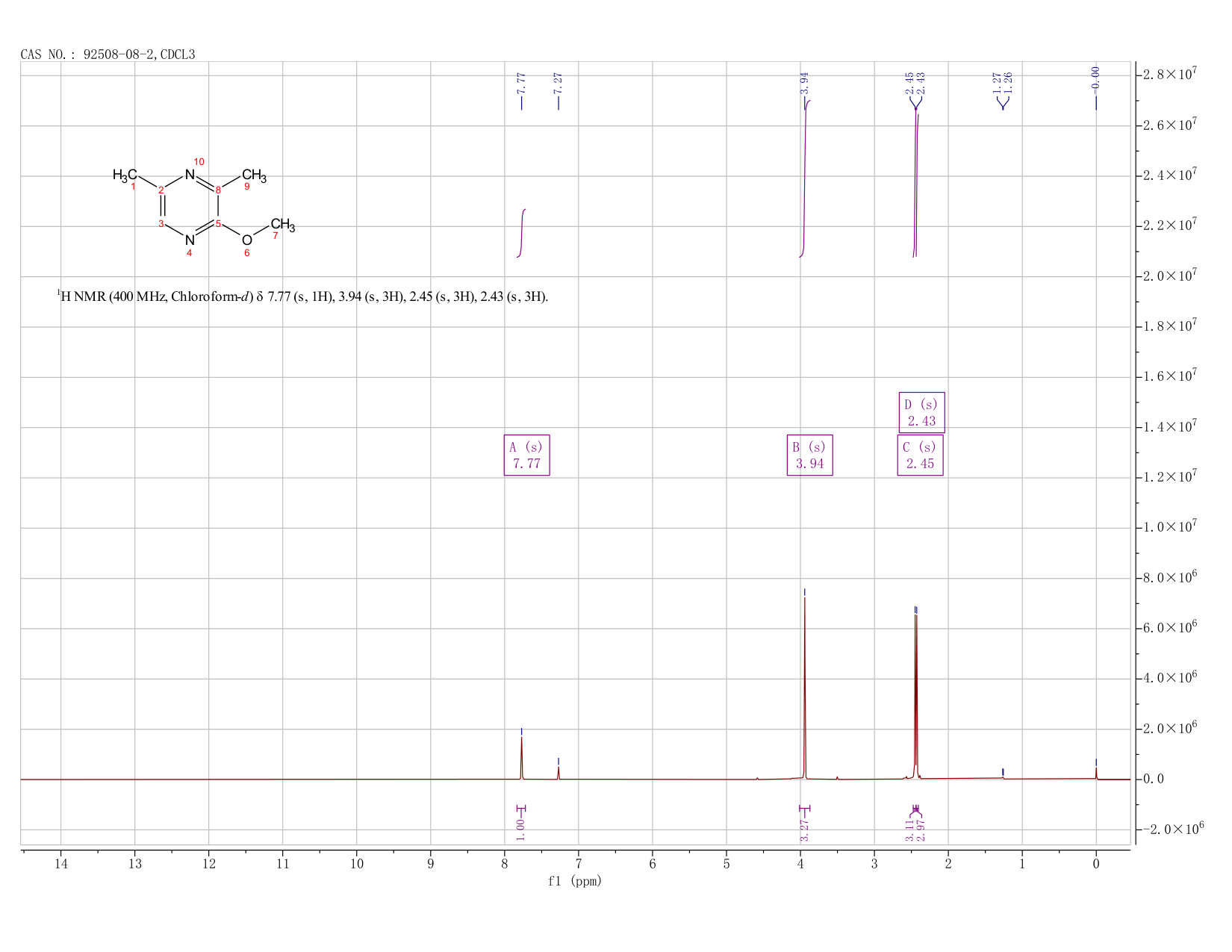Click the CAS NO.: 92508-08-2,CDCL3 title
This screenshot has width=1232, height=952.
pos(108,55)
